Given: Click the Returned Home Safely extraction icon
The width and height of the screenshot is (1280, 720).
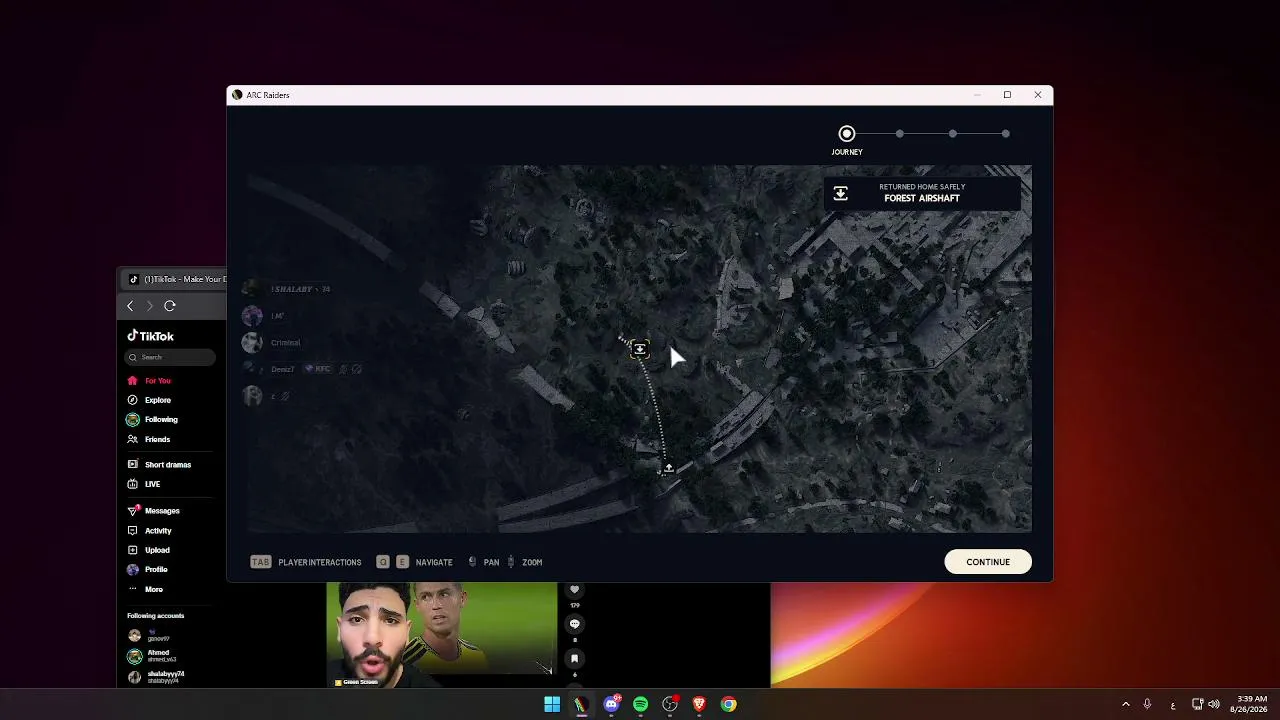Looking at the screenshot, I should point(841,193).
